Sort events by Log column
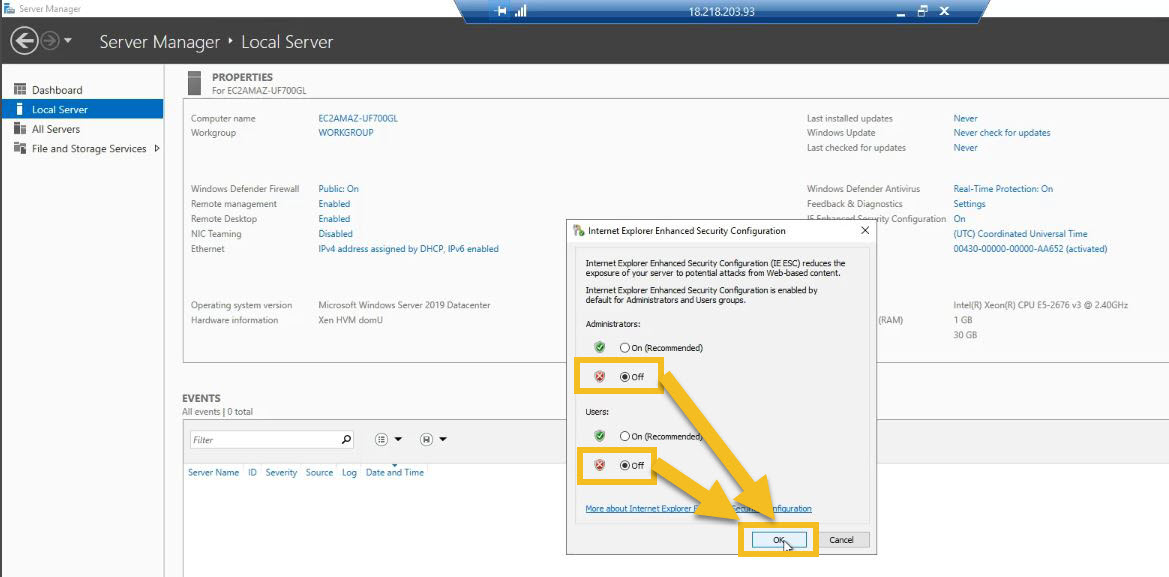 (x=349, y=473)
